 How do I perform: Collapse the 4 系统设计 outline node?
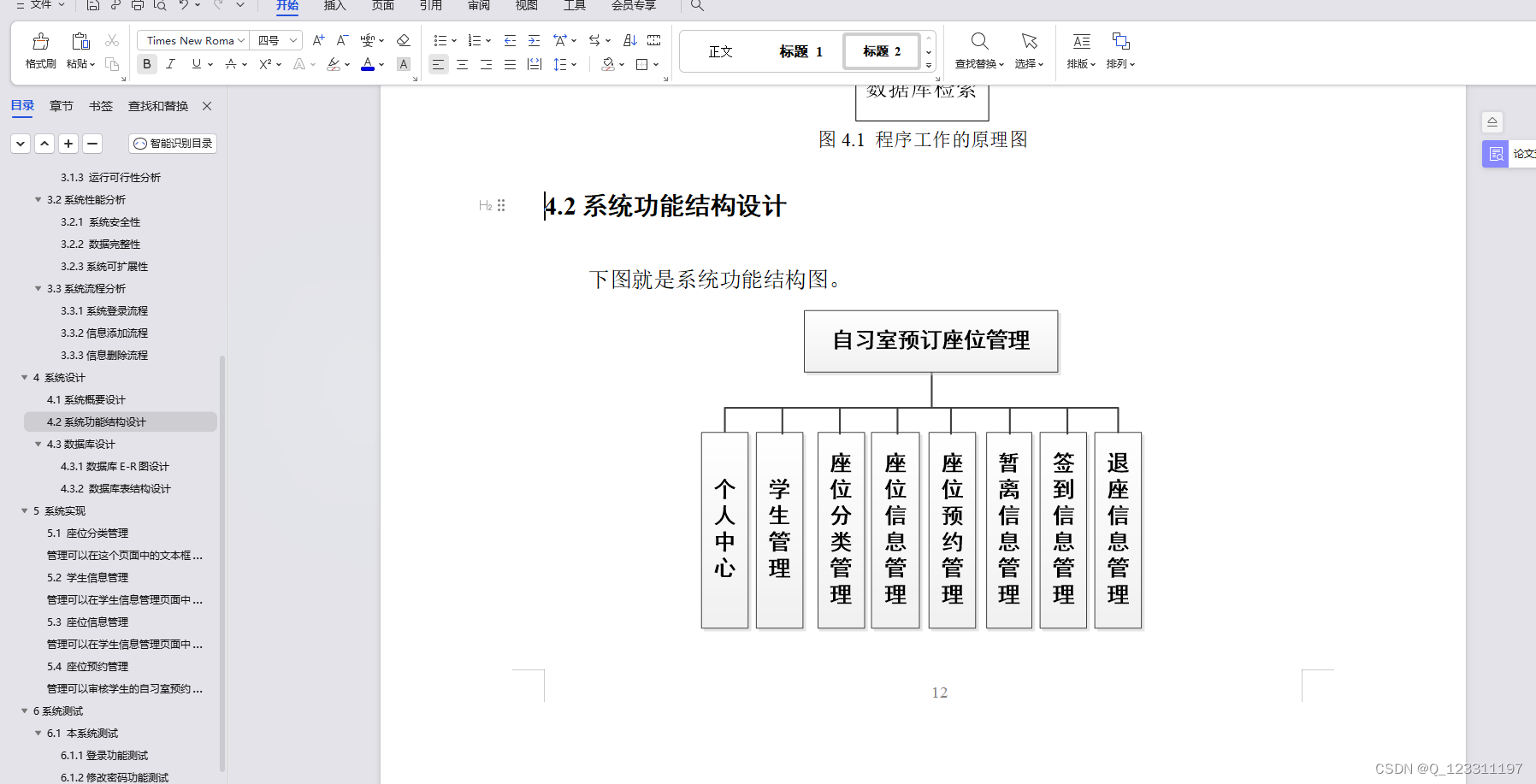(x=24, y=377)
